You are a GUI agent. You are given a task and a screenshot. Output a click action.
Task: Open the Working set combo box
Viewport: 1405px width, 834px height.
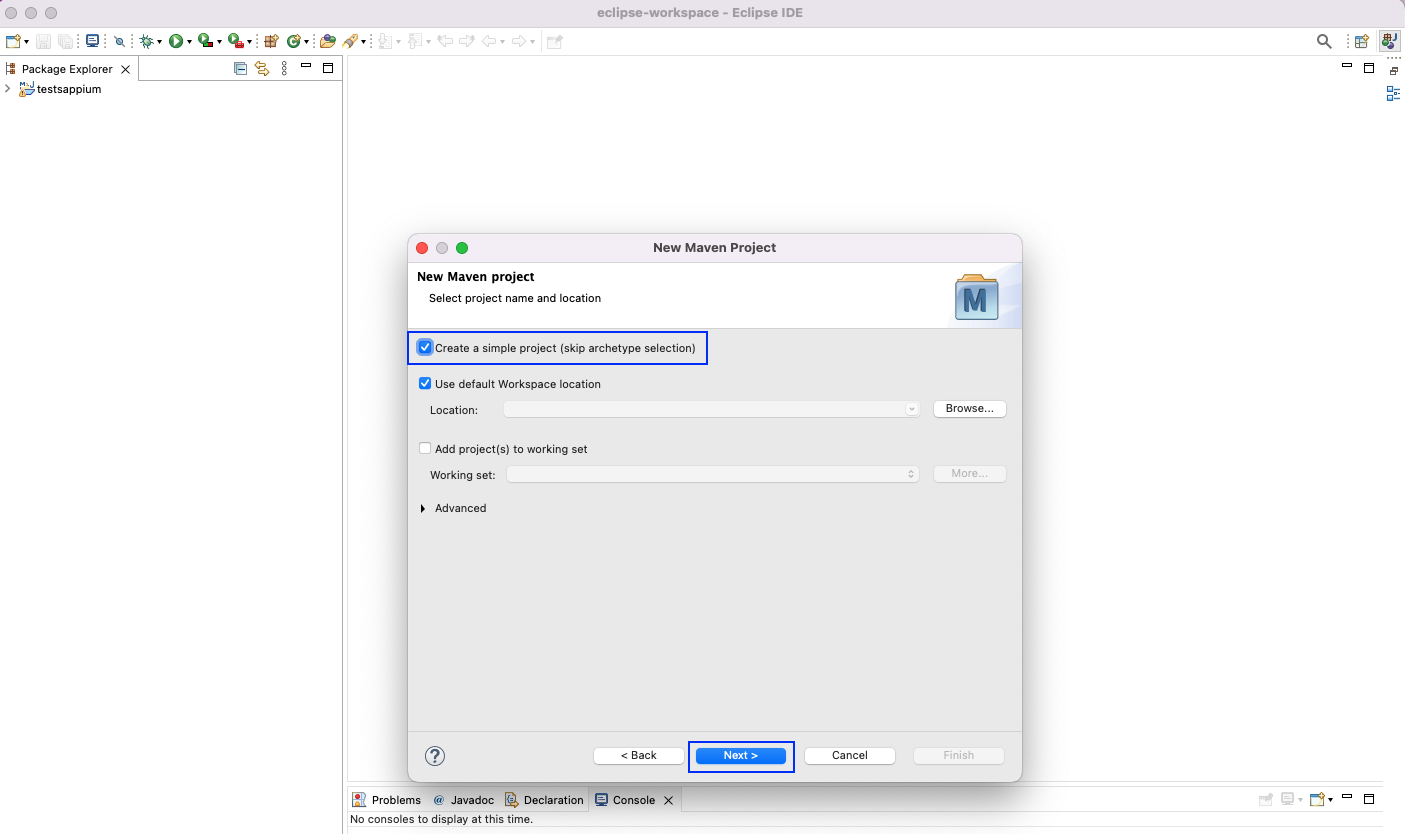coord(713,474)
